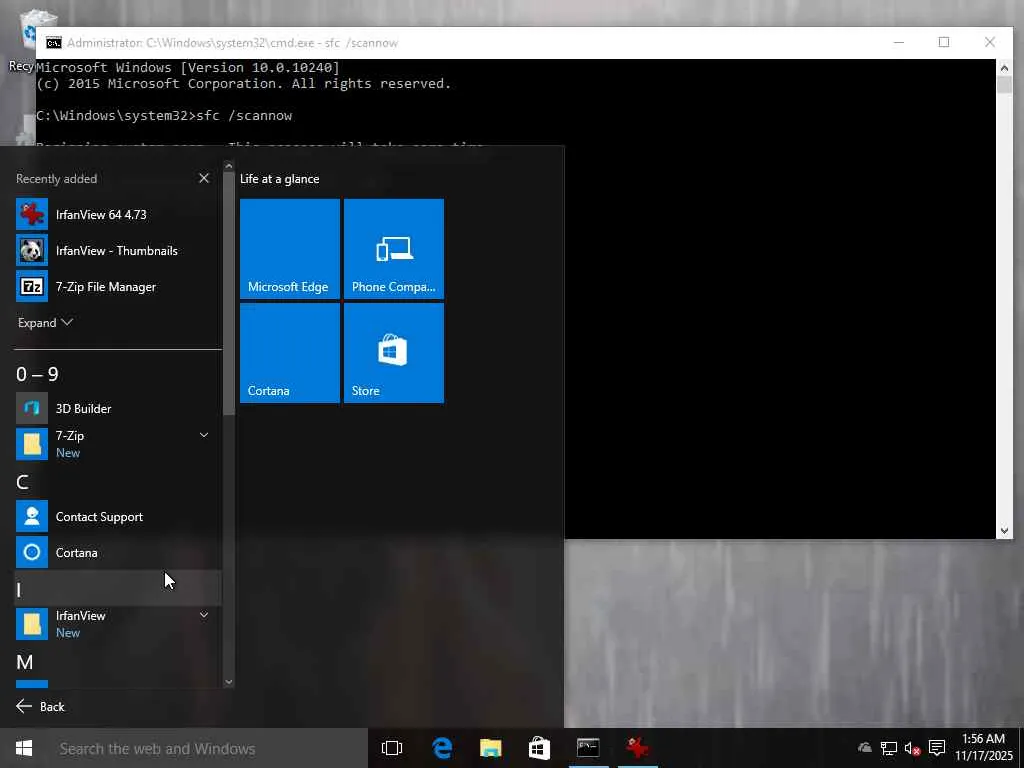Open Store from the taskbar
The image size is (1024, 768).
[539, 748]
